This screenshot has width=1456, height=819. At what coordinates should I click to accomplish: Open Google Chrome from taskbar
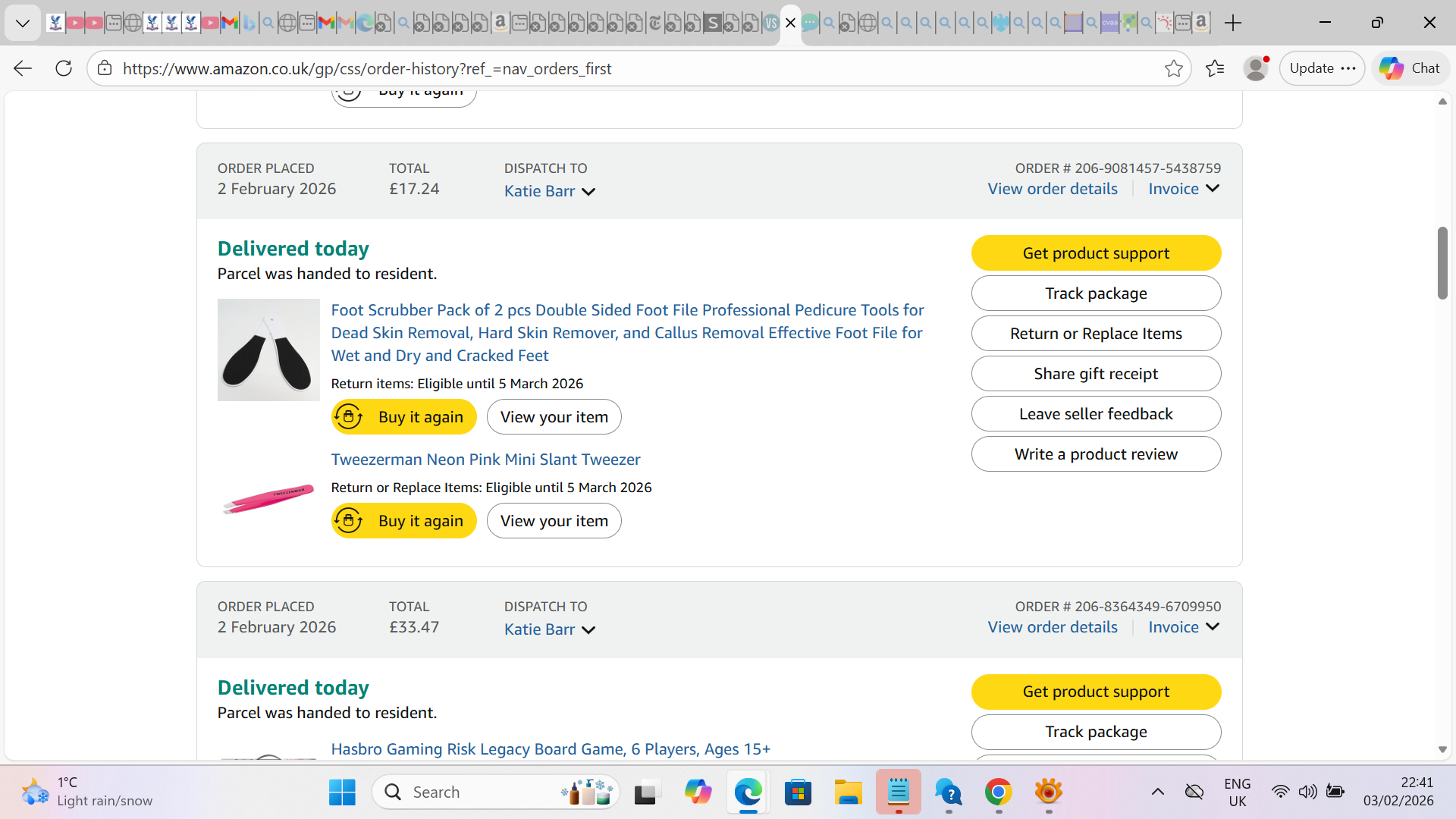(998, 792)
